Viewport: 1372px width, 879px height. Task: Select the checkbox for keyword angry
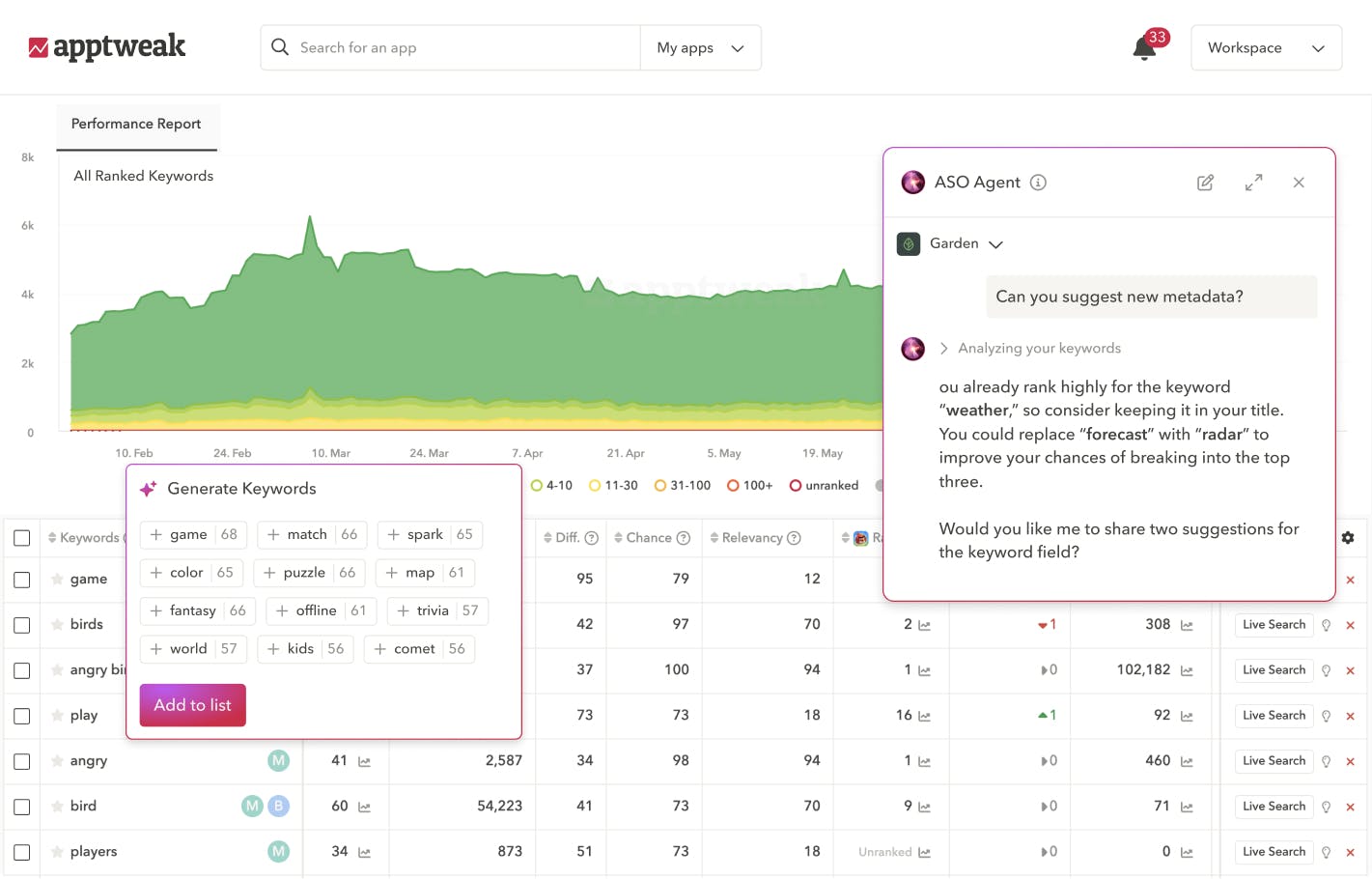point(22,761)
